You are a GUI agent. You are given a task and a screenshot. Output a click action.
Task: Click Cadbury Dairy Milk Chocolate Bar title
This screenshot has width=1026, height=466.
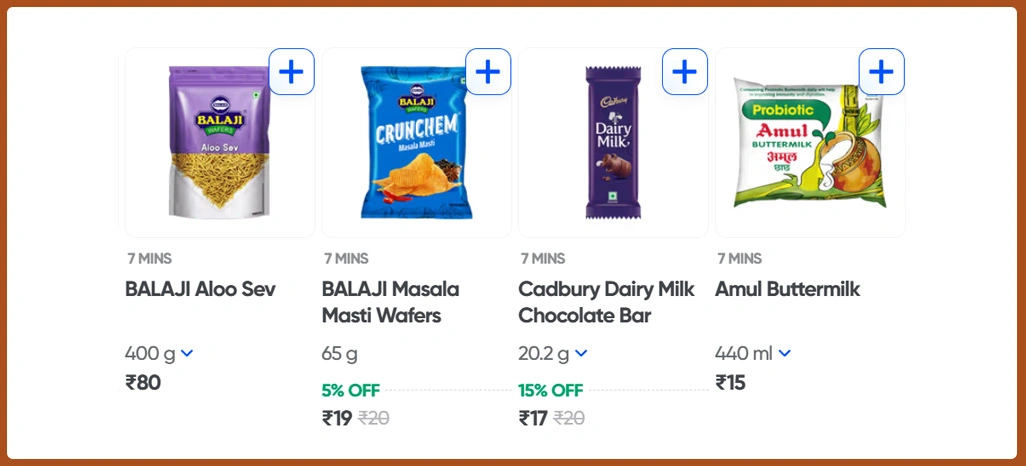(606, 302)
